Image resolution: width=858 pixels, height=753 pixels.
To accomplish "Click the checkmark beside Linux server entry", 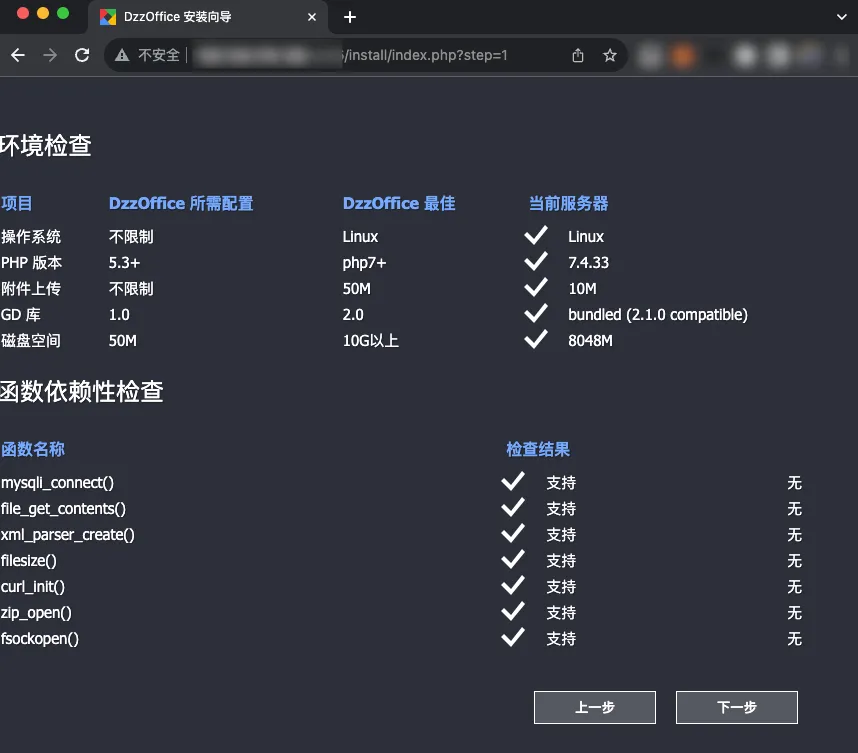I will (536, 236).
